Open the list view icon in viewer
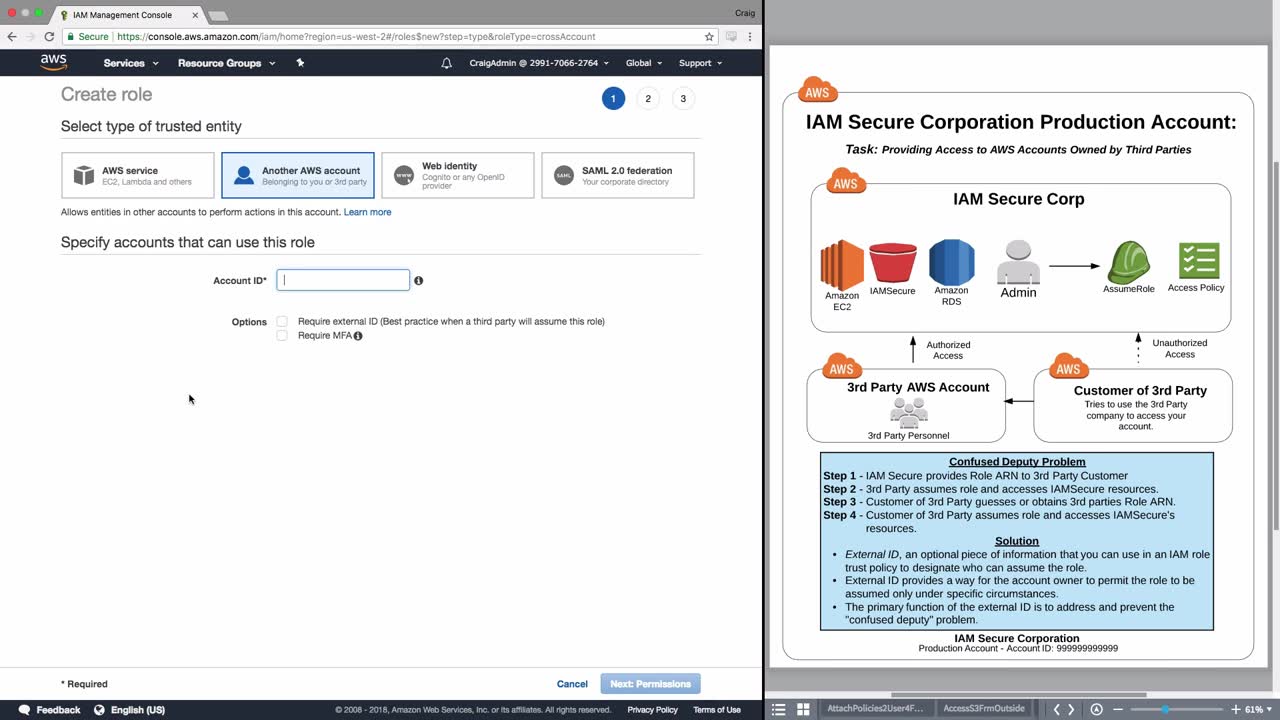Viewport: 1280px width, 720px height. pyautogui.click(x=779, y=709)
